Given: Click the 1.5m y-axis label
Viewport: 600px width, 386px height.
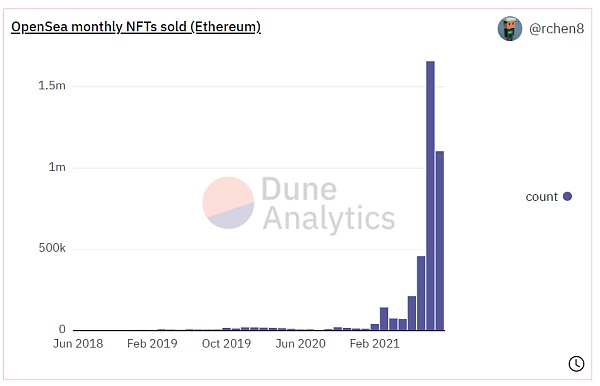Looking at the screenshot, I should (x=52, y=85).
